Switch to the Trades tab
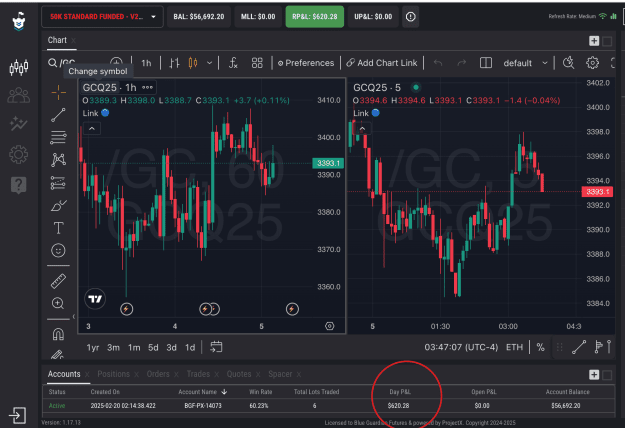 [x=198, y=374]
